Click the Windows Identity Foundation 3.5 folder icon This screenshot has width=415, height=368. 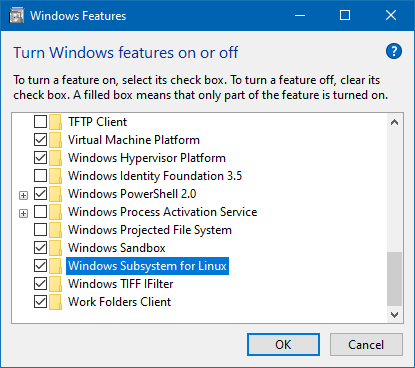click(55, 176)
